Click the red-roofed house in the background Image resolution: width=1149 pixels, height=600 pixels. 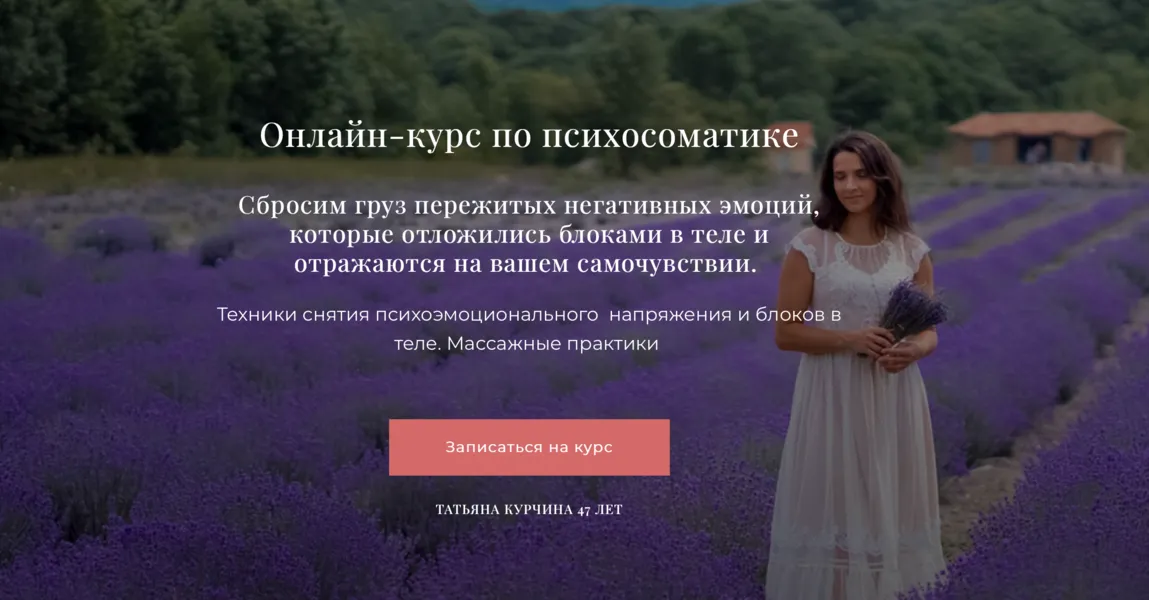(x=1038, y=141)
